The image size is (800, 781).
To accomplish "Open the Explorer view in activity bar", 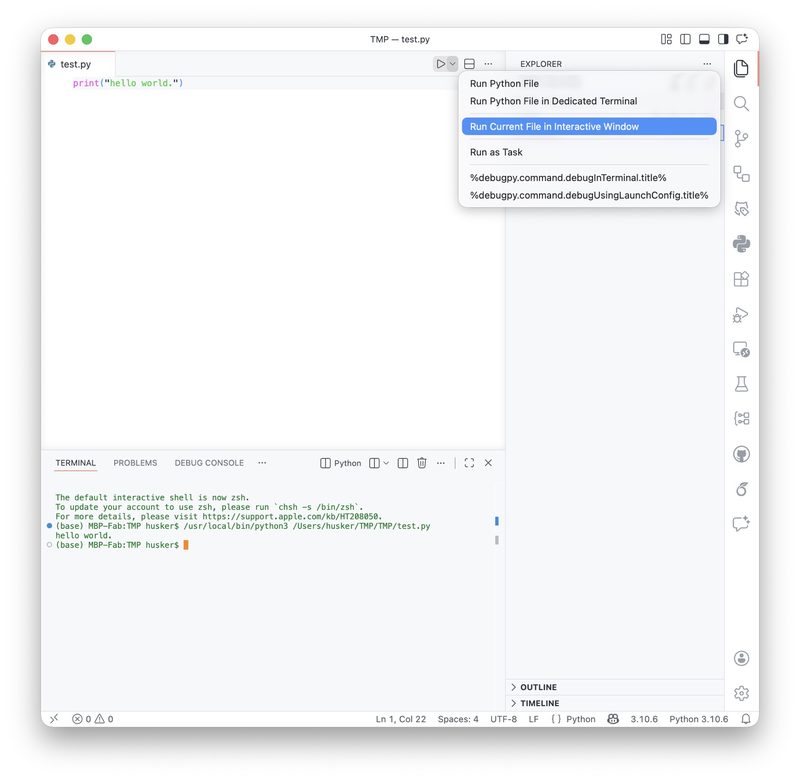I will (741, 68).
